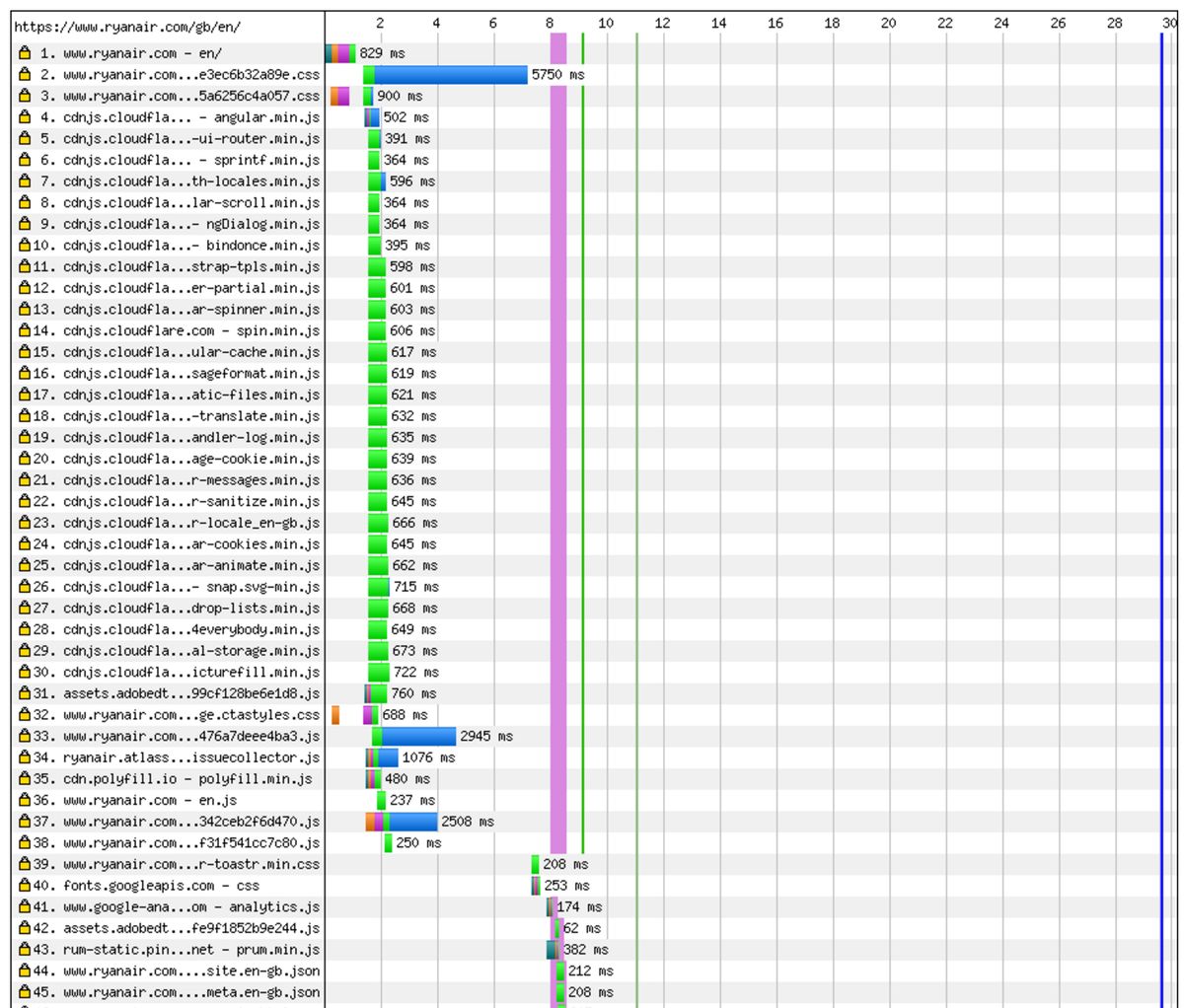This screenshot has width=1184, height=1008.
Task: Click lock icon for analytics.js request
Action: 26,907
